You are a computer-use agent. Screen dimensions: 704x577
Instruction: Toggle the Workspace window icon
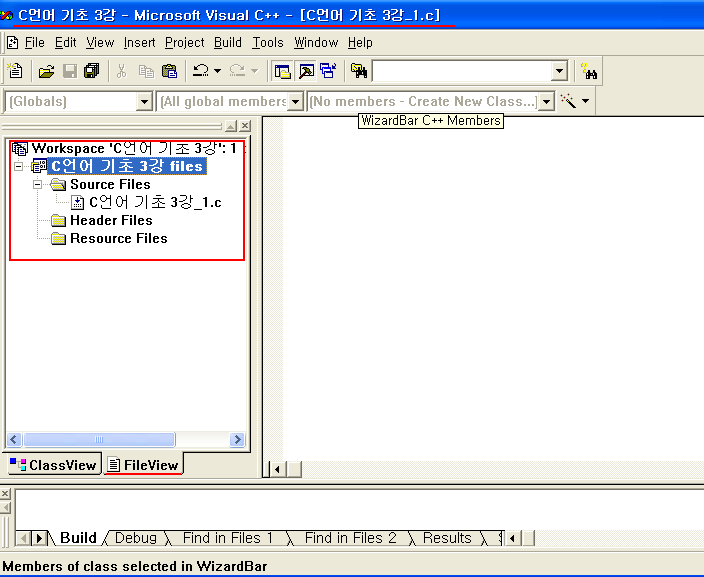(282, 71)
